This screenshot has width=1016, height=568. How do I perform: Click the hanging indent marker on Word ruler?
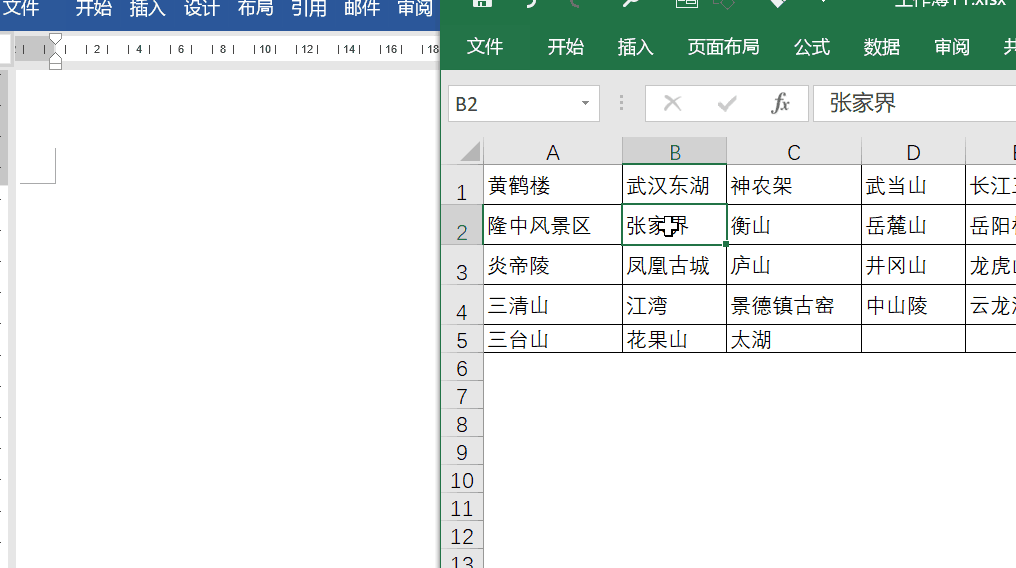pos(56,57)
